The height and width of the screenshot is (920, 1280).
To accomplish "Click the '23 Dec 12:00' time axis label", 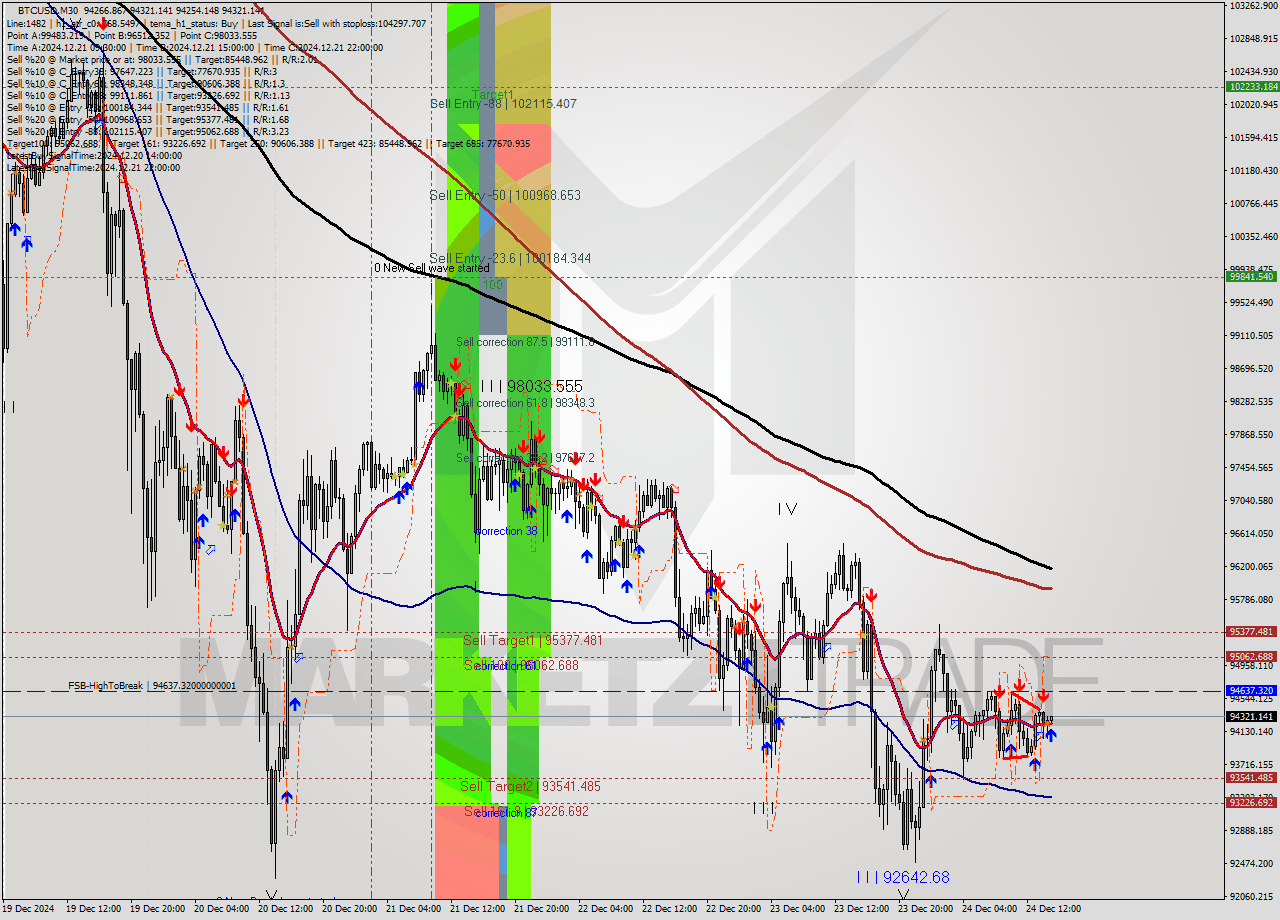I will pyautogui.click(x=862, y=909).
